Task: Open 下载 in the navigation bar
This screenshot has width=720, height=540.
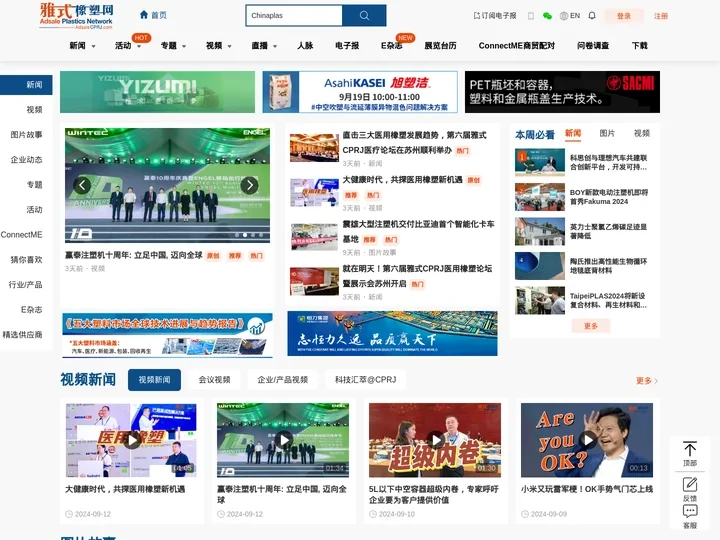Action: (x=640, y=45)
